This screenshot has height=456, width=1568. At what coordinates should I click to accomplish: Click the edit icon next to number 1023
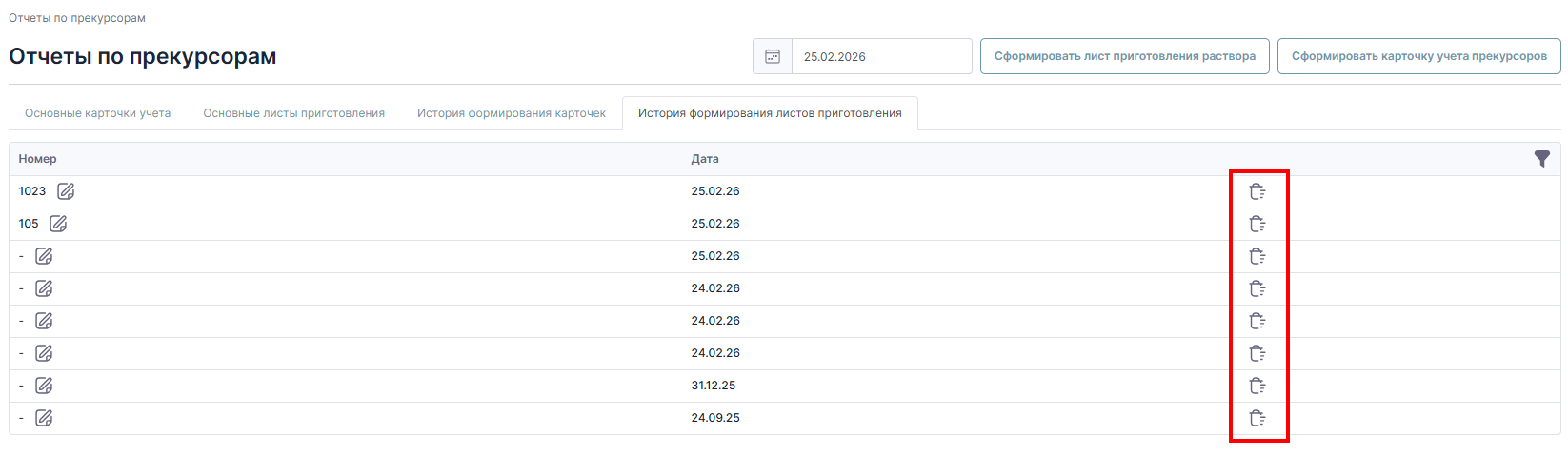coord(66,191)
